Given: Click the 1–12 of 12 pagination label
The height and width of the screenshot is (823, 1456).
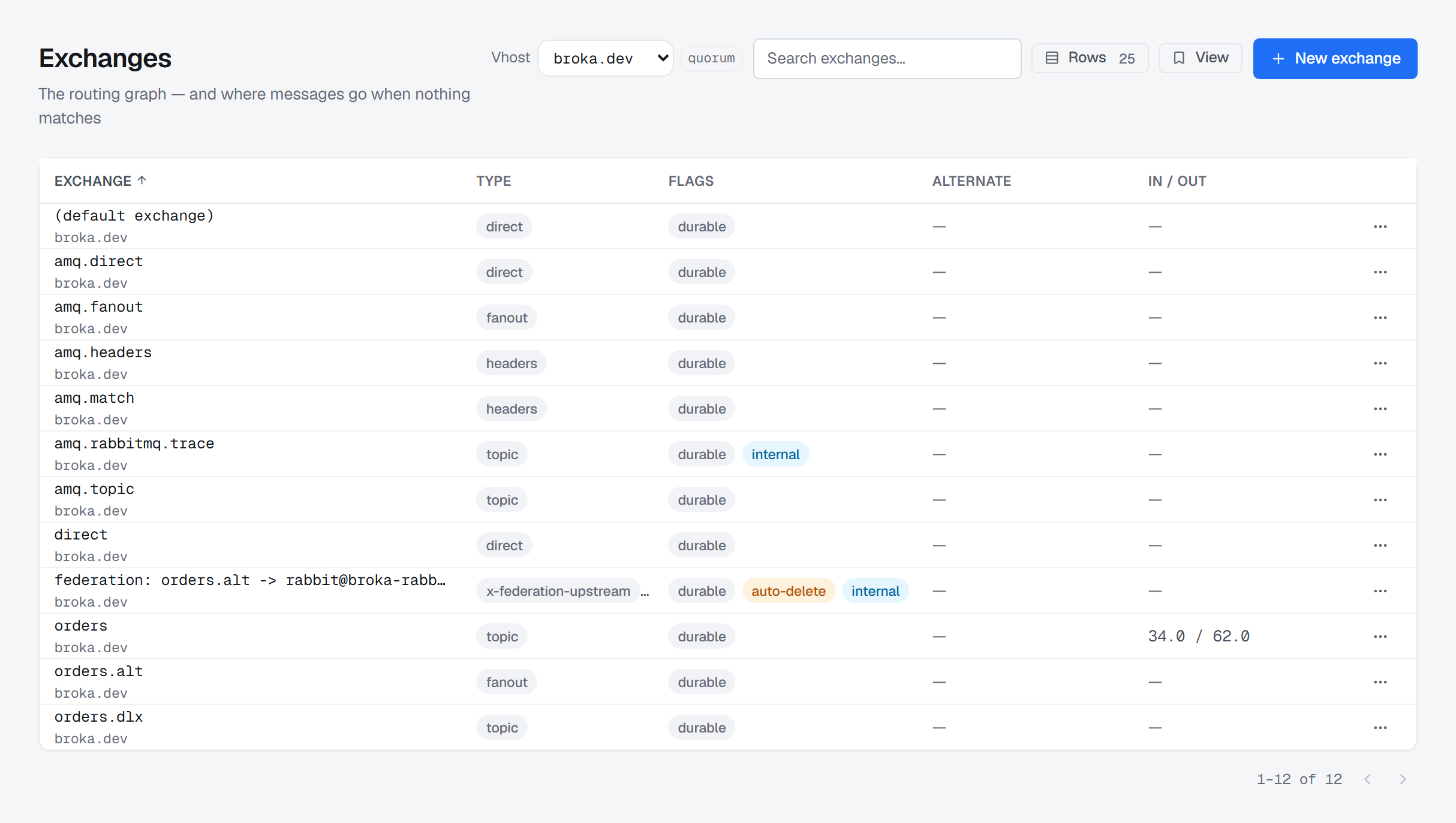Looking at the screenshot, I should point(1299,779).
